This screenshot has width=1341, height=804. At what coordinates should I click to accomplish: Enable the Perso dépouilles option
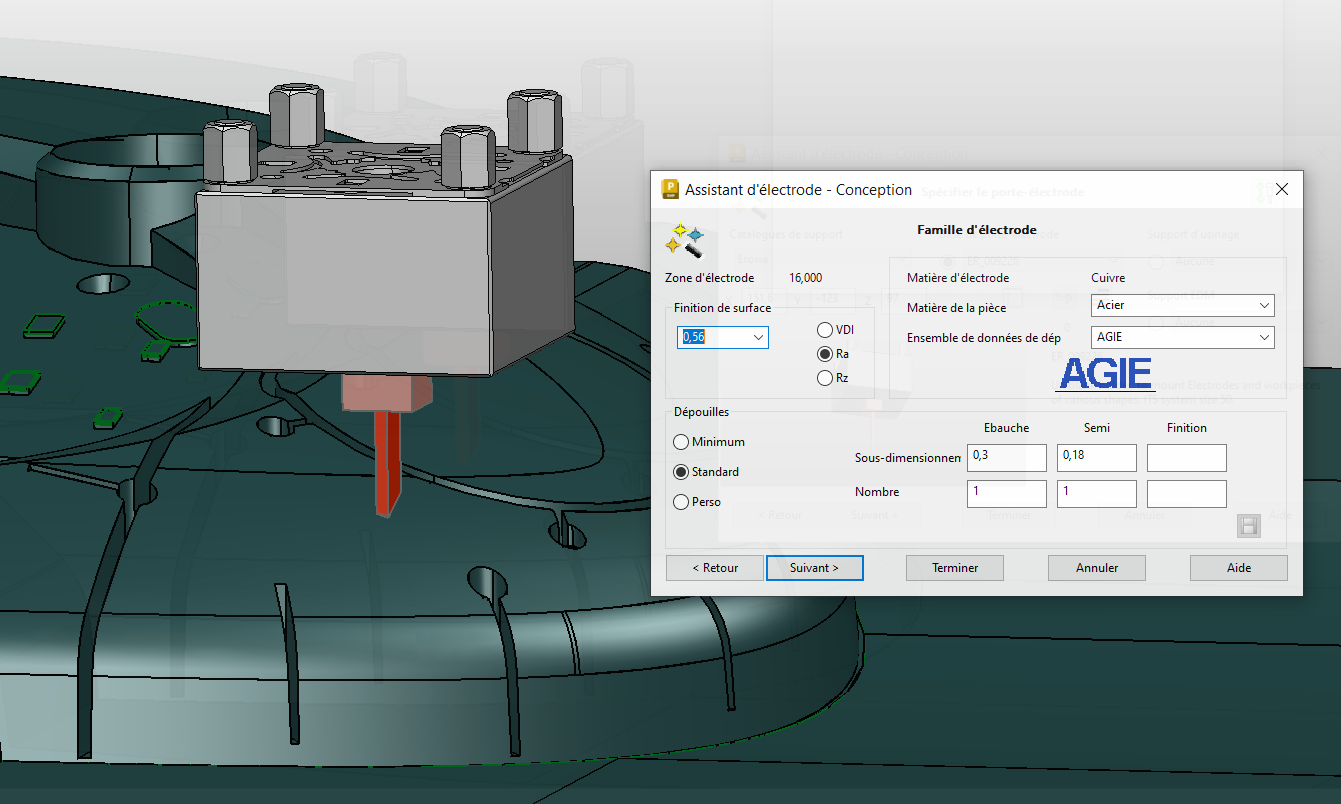[x=682, y=502]
